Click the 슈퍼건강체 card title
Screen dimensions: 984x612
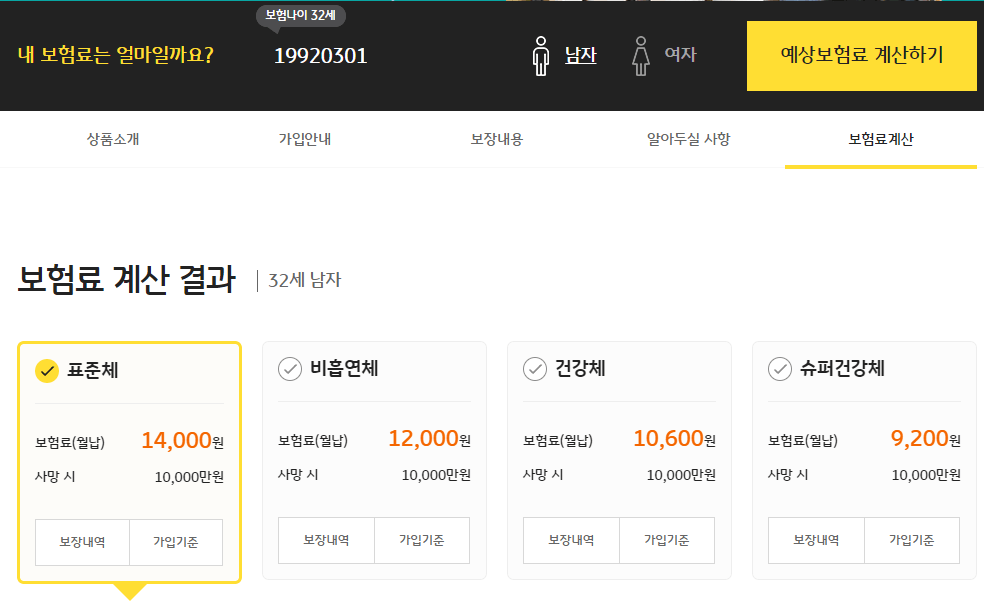click(842, 368)
